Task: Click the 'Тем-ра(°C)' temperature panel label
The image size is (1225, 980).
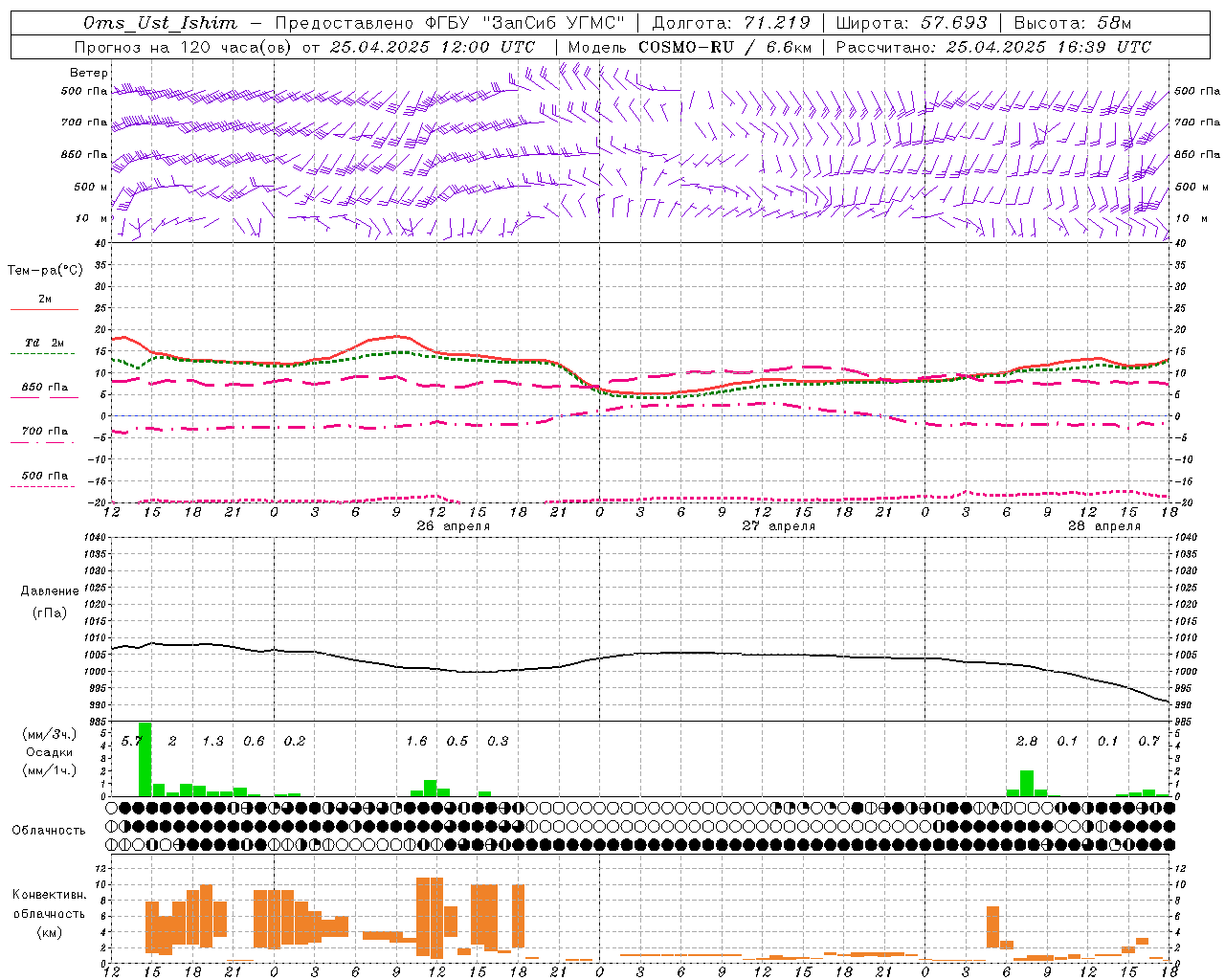Action: [45, 271]
